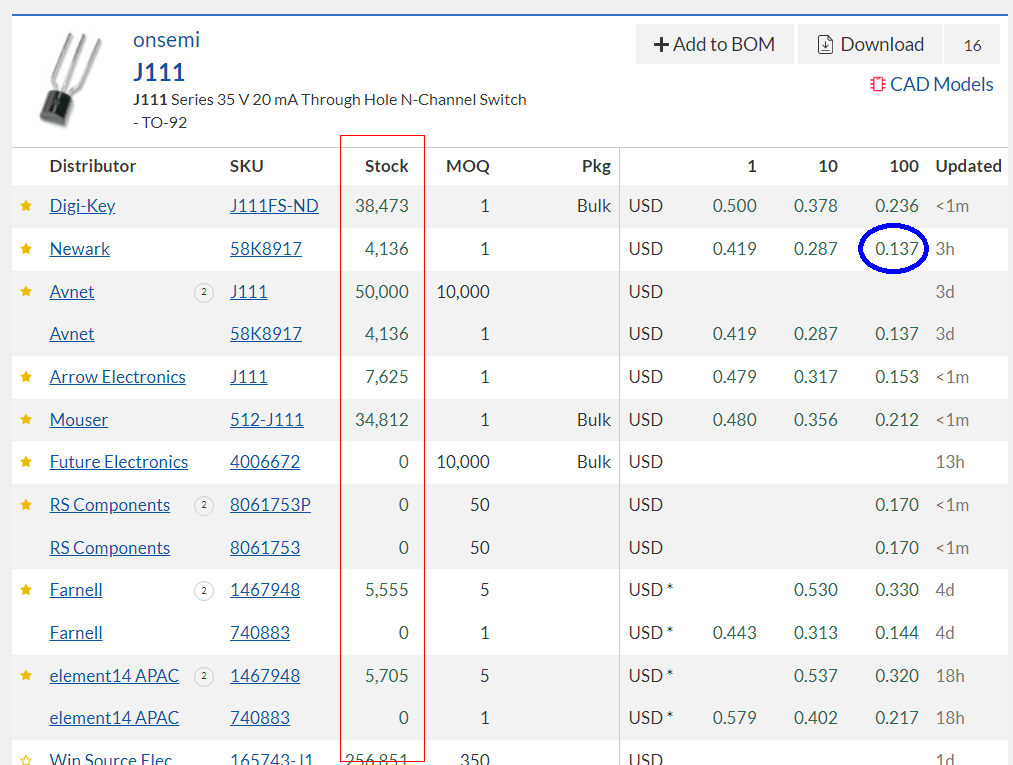Open element14 APAC link in 1467948 row
1013x765 pixels.
click(x=114, y=676)
